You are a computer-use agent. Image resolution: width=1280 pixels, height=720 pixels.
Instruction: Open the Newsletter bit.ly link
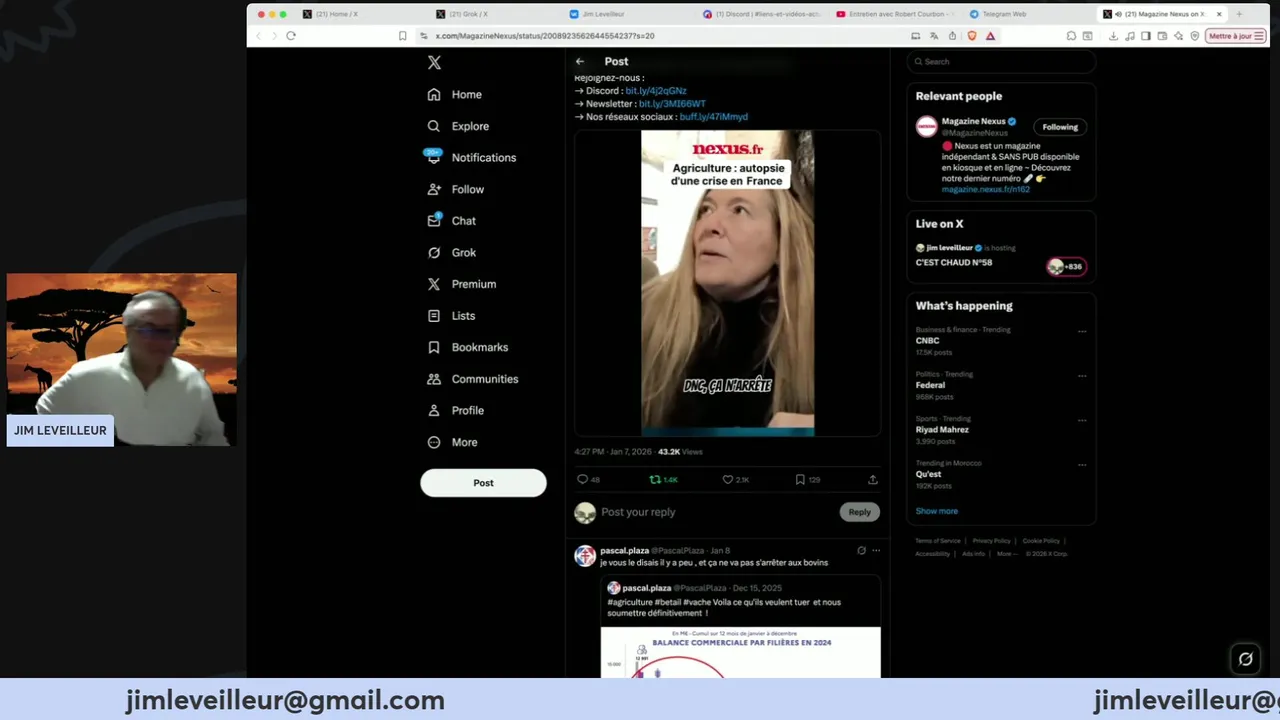(x=672, y=104)
